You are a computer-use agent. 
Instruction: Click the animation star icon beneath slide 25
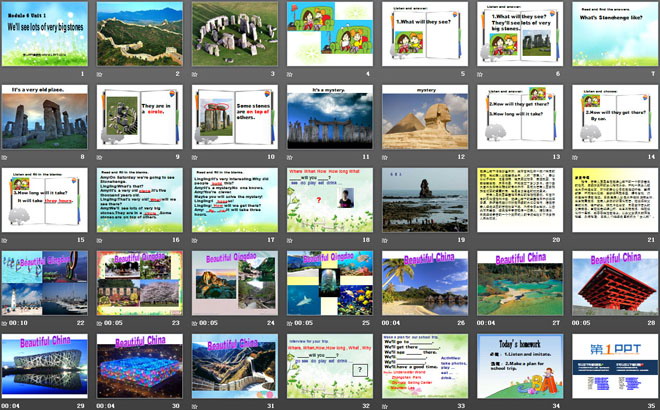tap(290, 323)
